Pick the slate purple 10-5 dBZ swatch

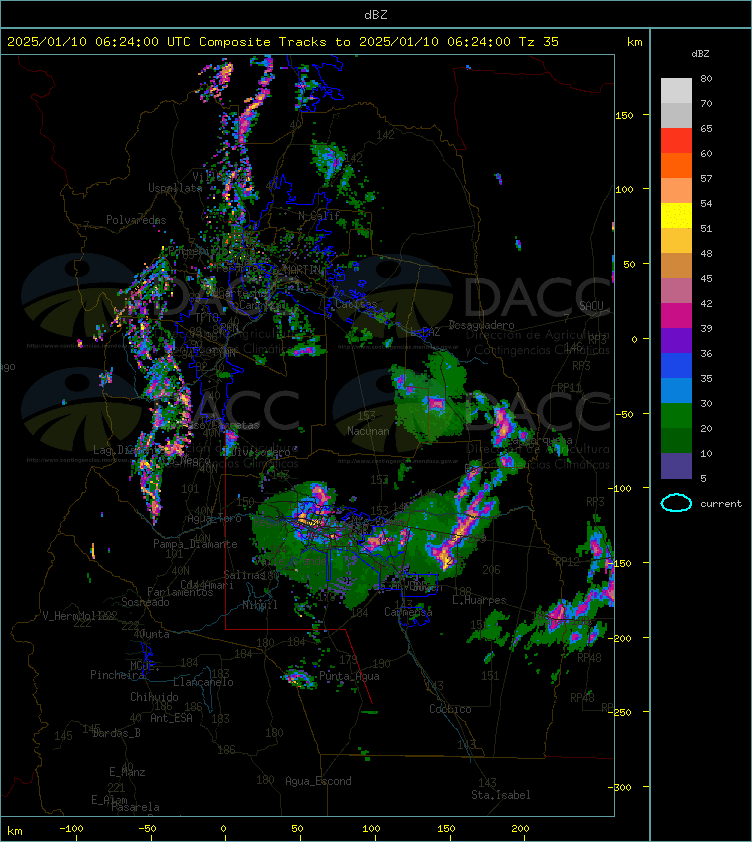click(676, 466)
